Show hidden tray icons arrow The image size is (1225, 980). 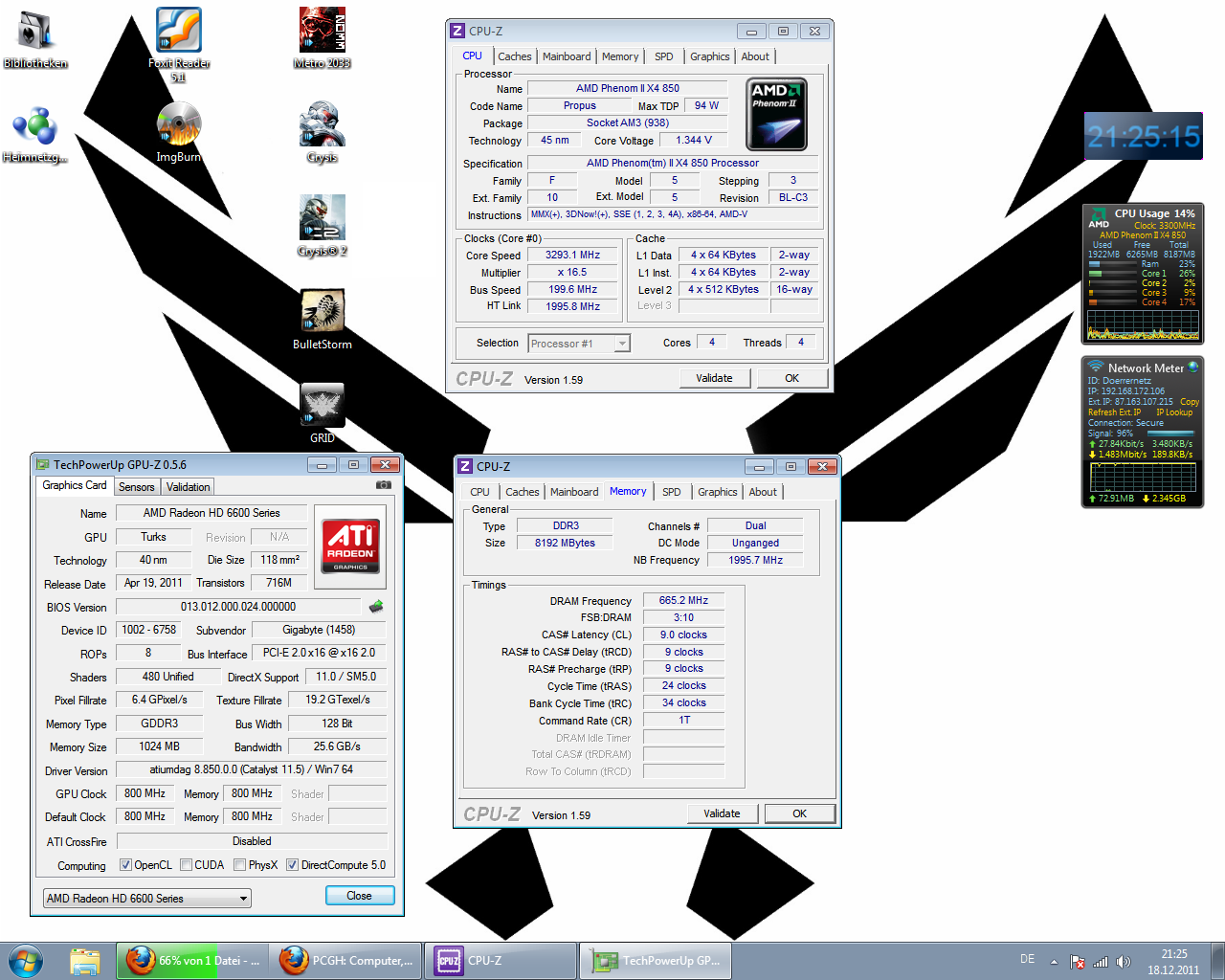(x=1054, y=962)
